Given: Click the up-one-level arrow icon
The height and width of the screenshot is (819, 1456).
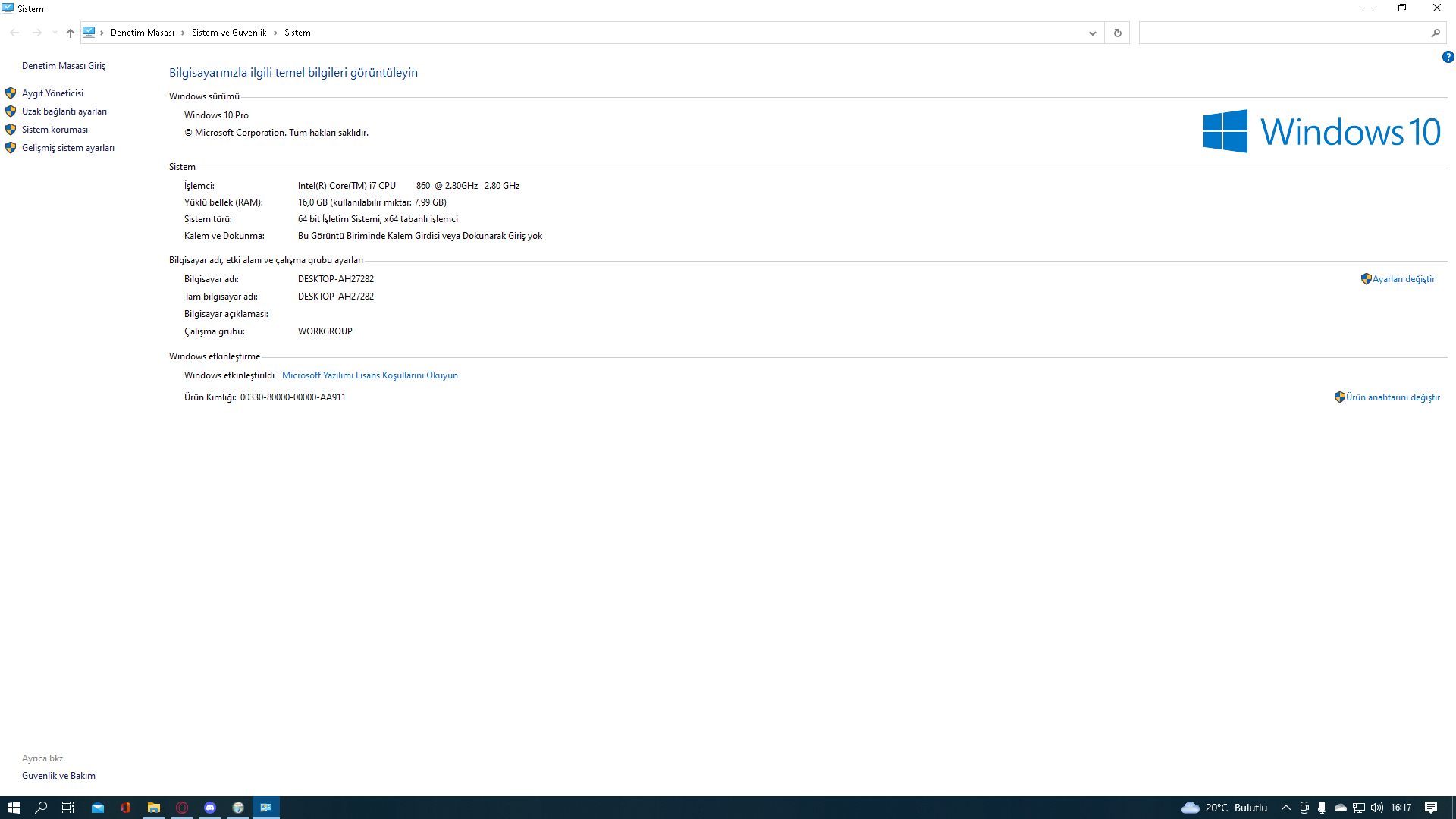Looking at the screenshot, I should pos(71,33).
